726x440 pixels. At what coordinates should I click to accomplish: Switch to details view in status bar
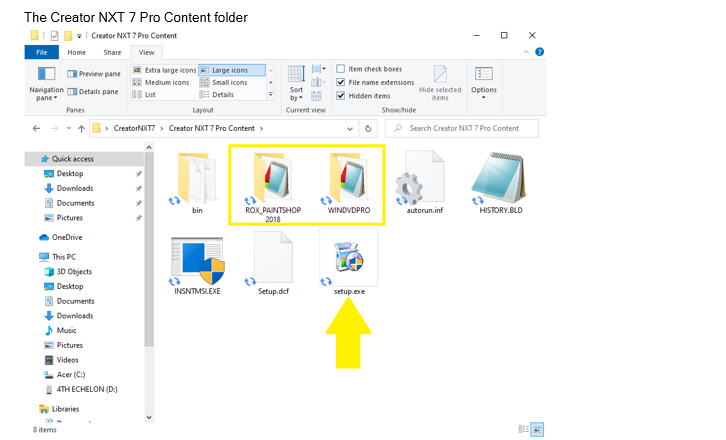[524, 429]
